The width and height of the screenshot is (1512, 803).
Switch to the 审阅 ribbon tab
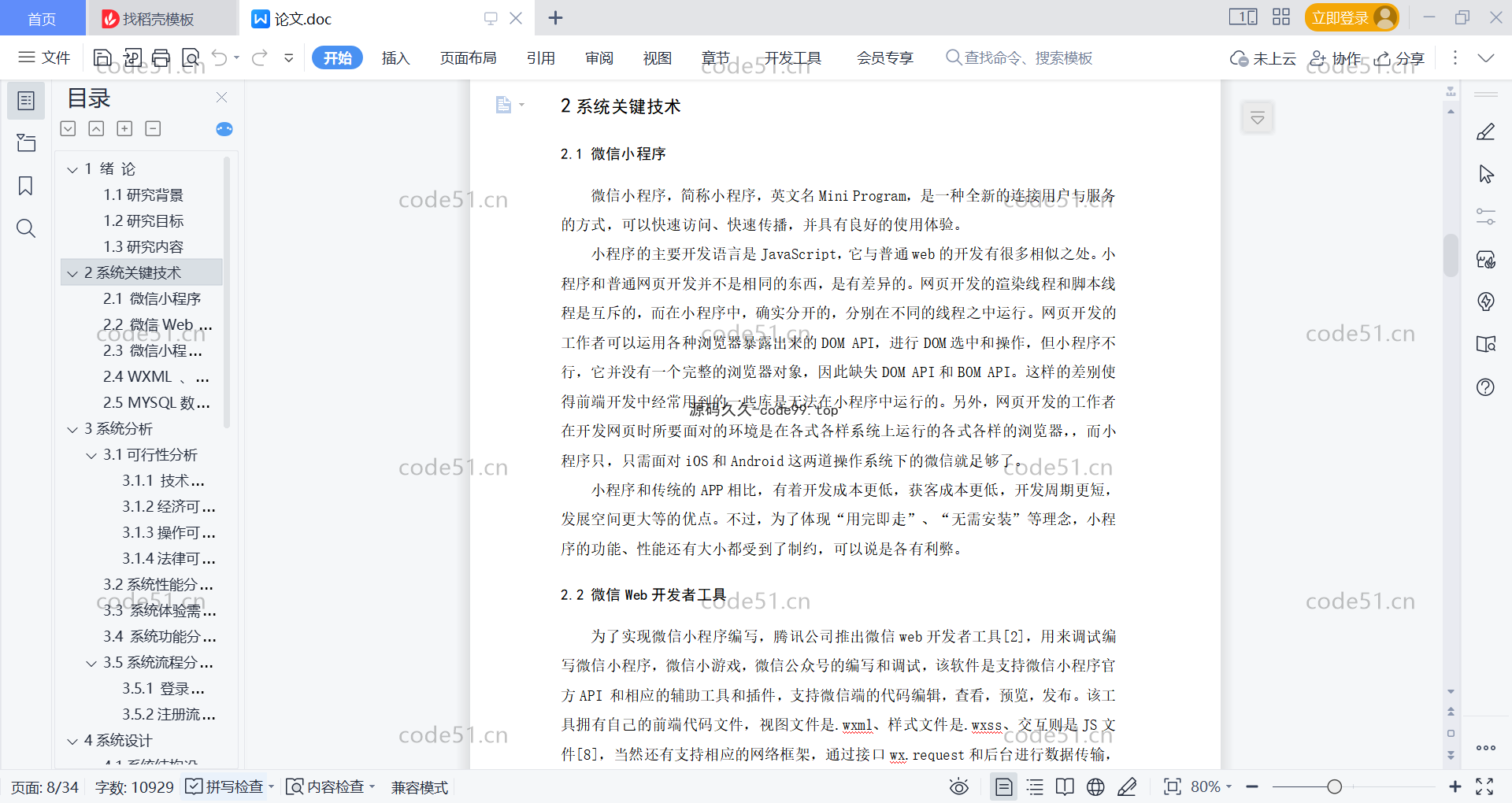click(x=599, y=57)
